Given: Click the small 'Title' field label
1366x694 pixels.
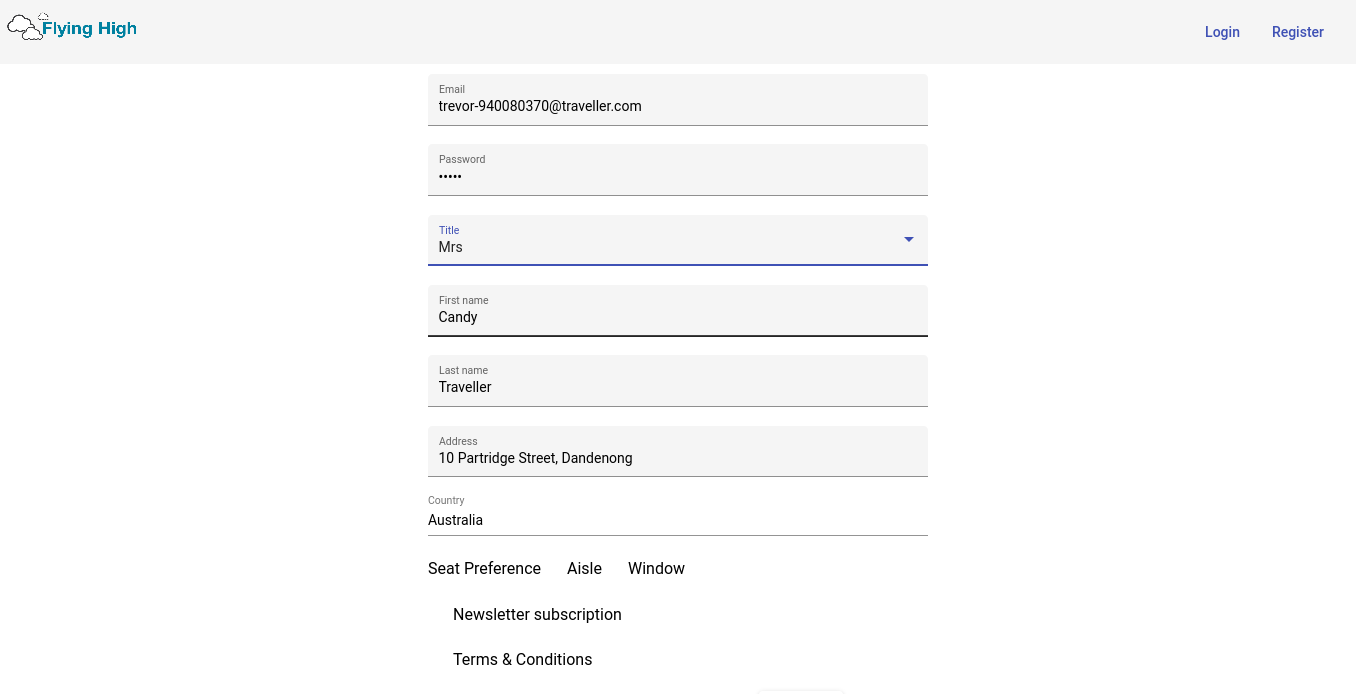Looking at the screenshot, I should pyautogui.click(x=449, y=230).
